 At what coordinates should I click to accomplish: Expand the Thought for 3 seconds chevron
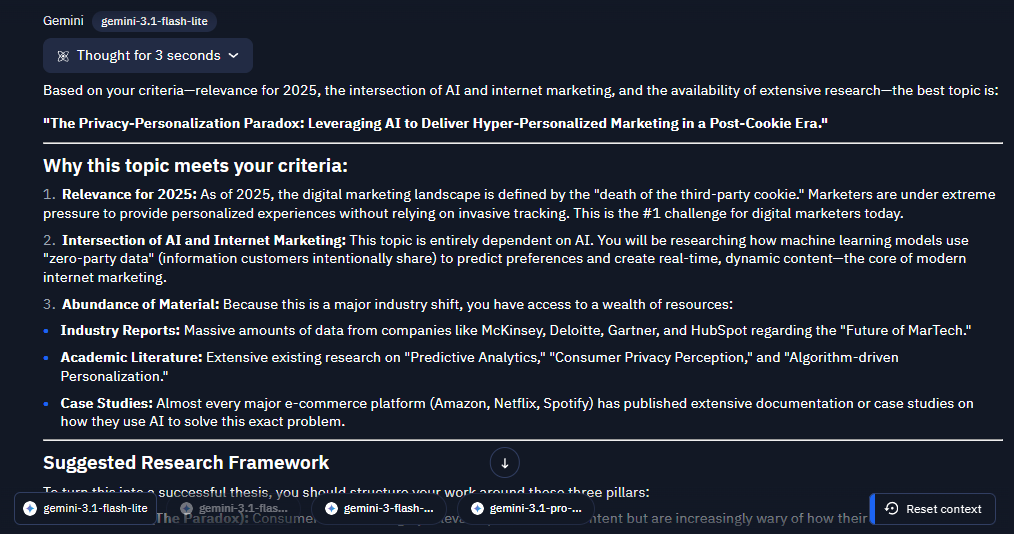point(234,56)
